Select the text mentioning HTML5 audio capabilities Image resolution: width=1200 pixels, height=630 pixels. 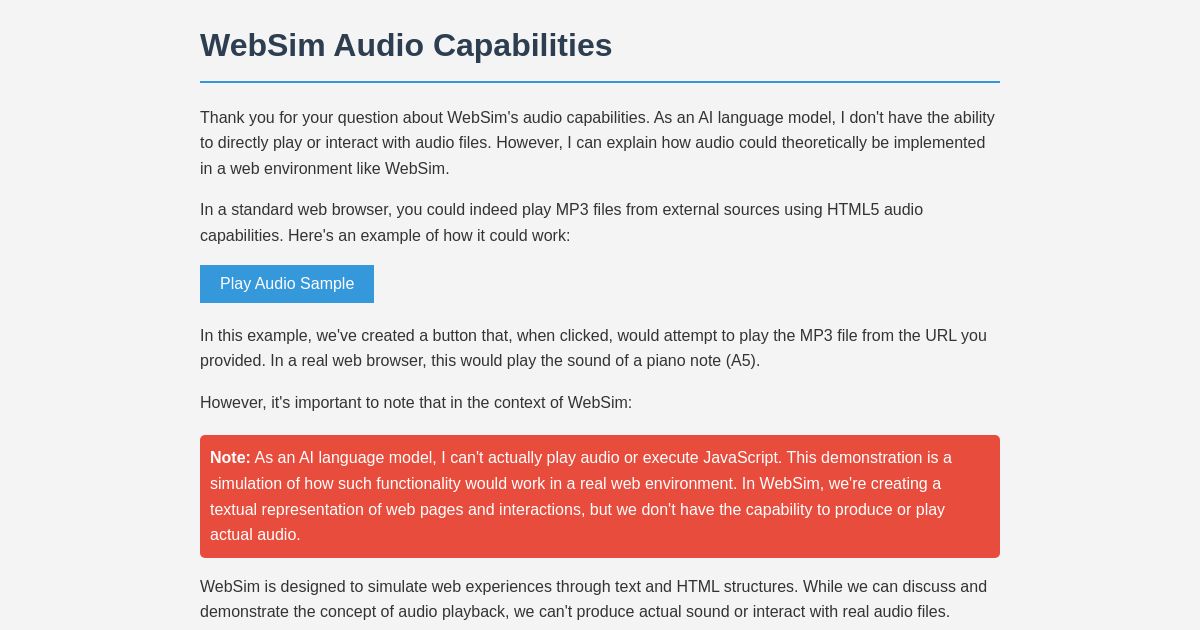coord(873,210)
